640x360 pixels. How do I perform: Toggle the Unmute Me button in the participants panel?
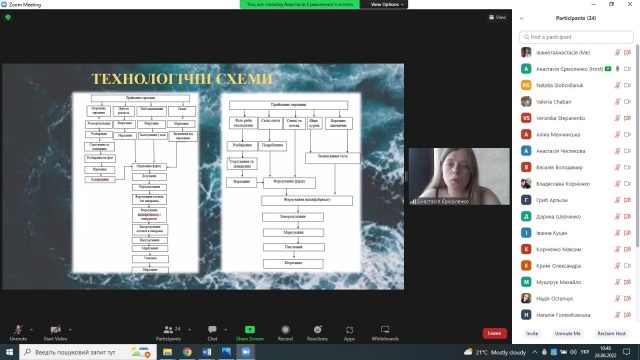567,333
